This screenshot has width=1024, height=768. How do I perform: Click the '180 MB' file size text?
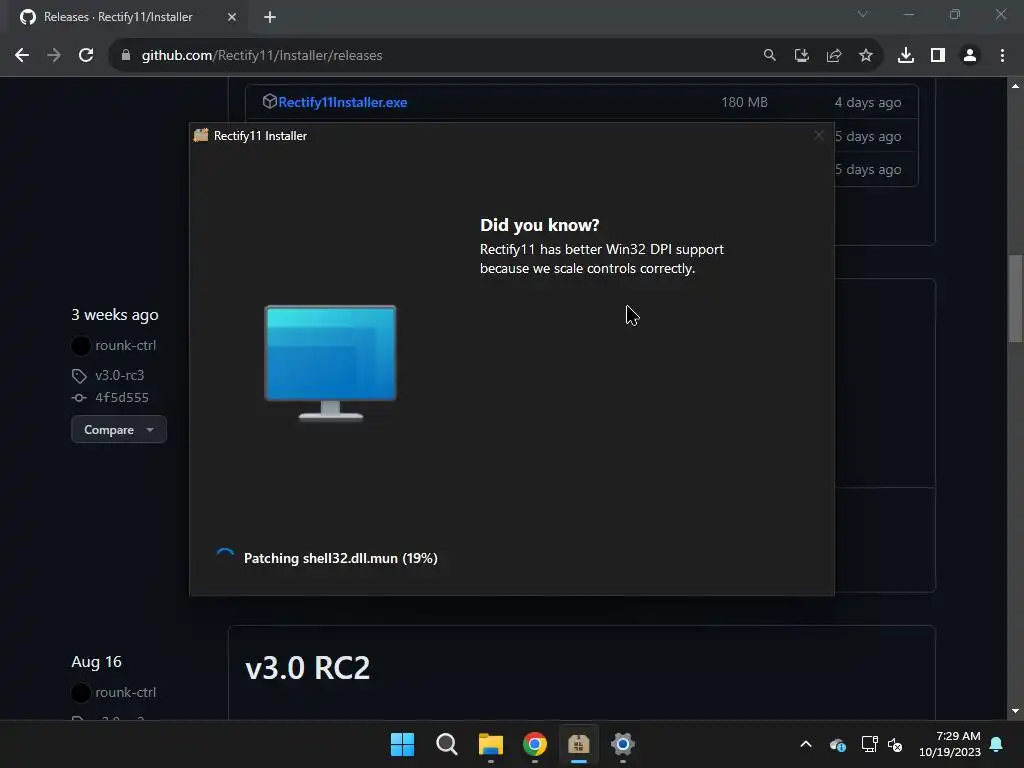point(744,102)
